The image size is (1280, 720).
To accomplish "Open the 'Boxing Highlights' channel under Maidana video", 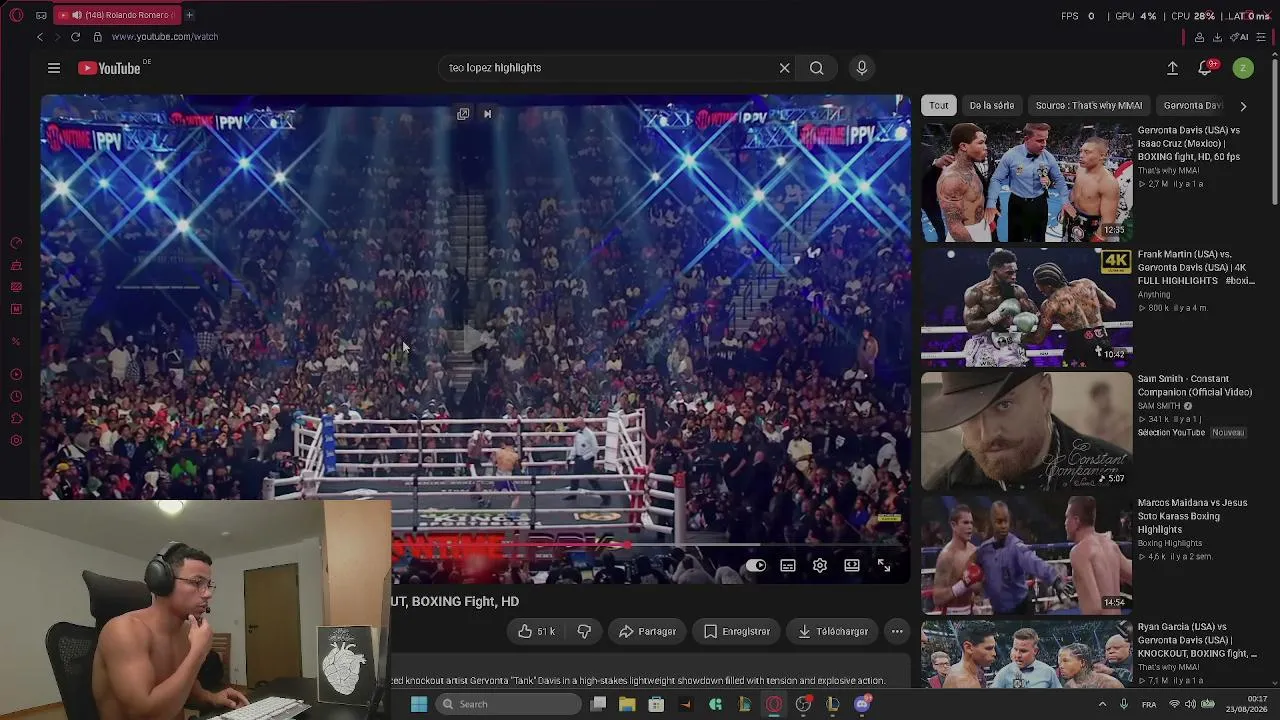I will tap(1170, 544).
